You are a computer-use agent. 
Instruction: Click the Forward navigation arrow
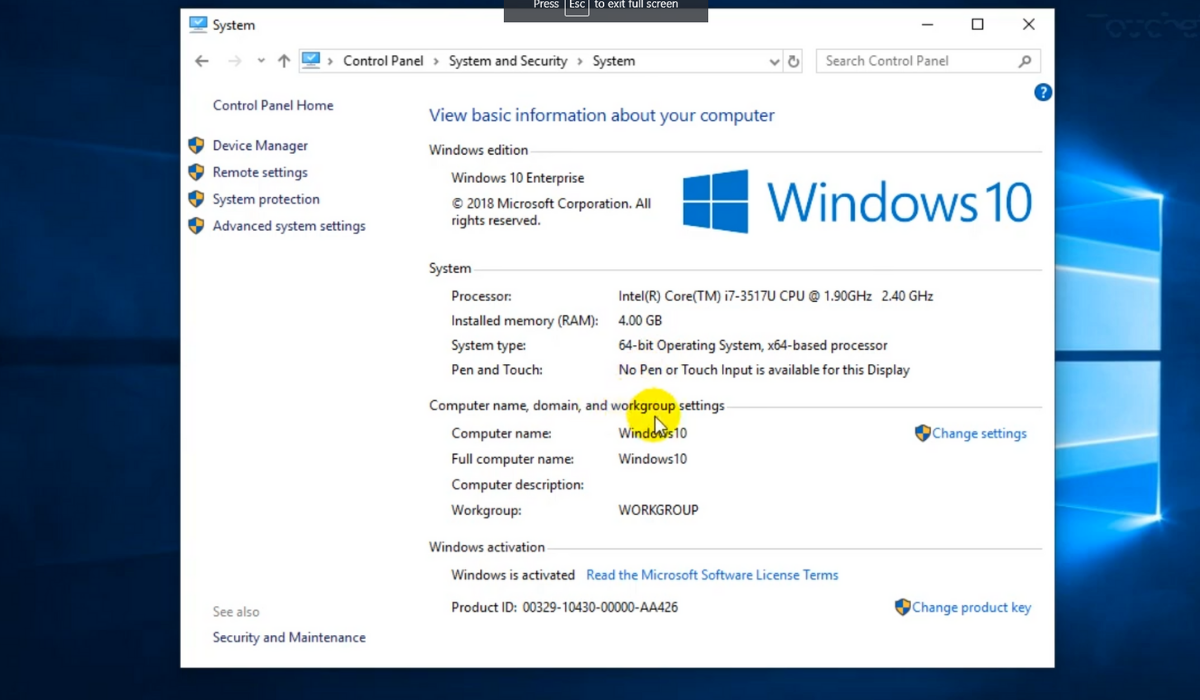click(x=235, y=61)
